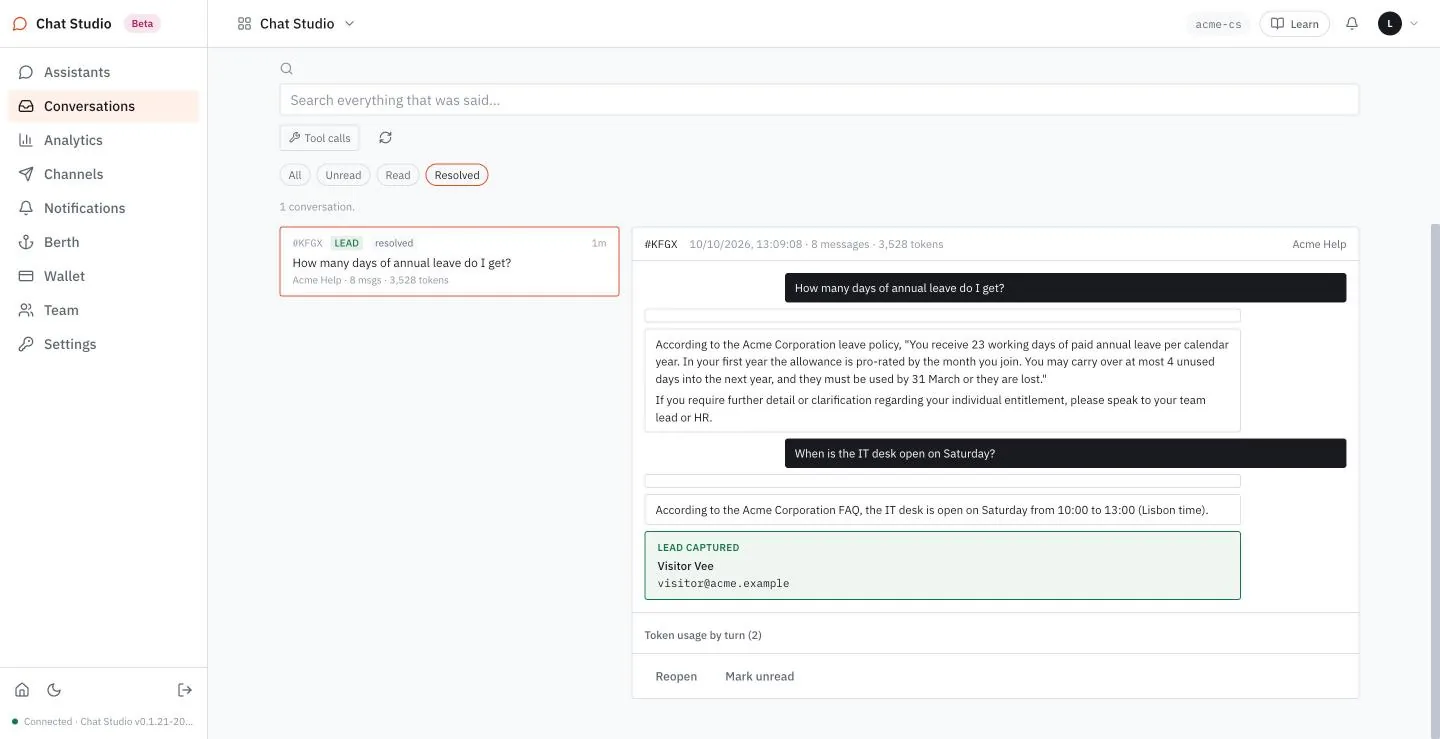The height and width of the screenshot is (739, 1440).
Task: Log out using the exit icon
Action: pyautogui.click(x=185, y=690)
